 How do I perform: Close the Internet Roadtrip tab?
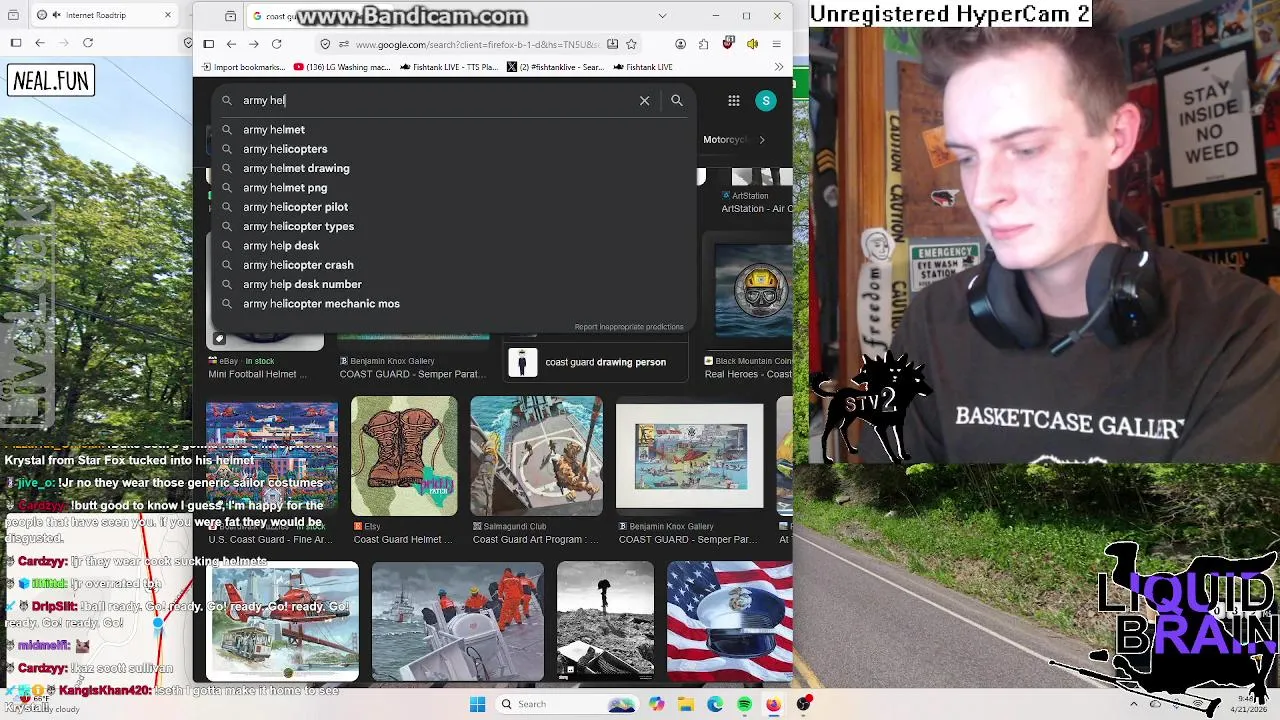168,15
